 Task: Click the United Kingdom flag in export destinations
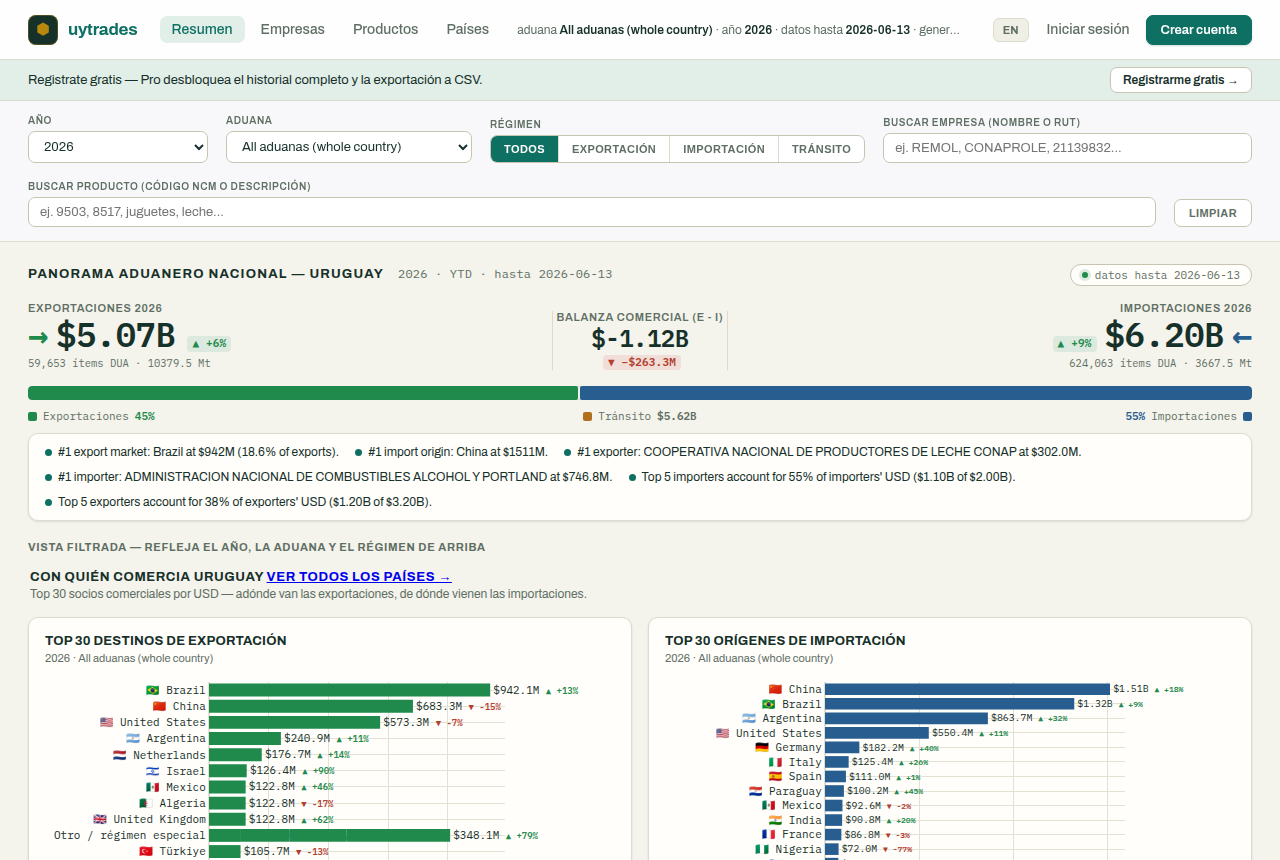click(99, 819)
